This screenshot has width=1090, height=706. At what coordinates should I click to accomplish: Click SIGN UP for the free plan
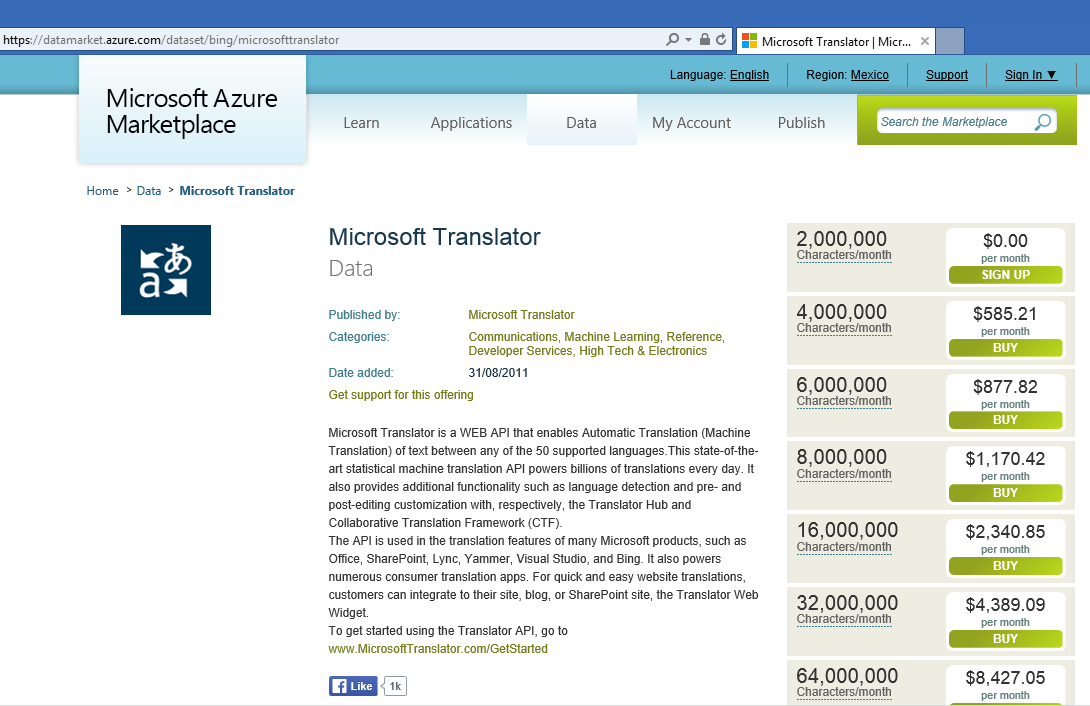pos(1006,274)
